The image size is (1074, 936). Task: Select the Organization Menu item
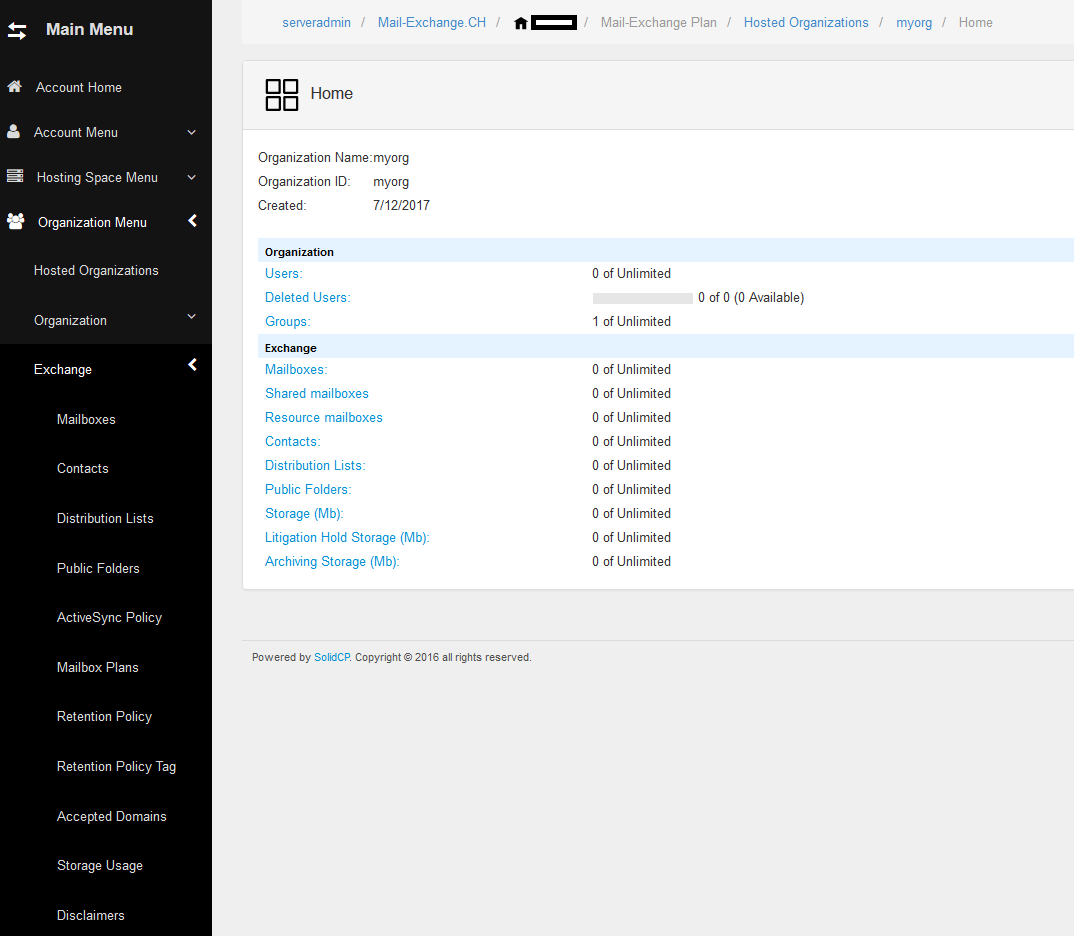click(x=92, y=223)
